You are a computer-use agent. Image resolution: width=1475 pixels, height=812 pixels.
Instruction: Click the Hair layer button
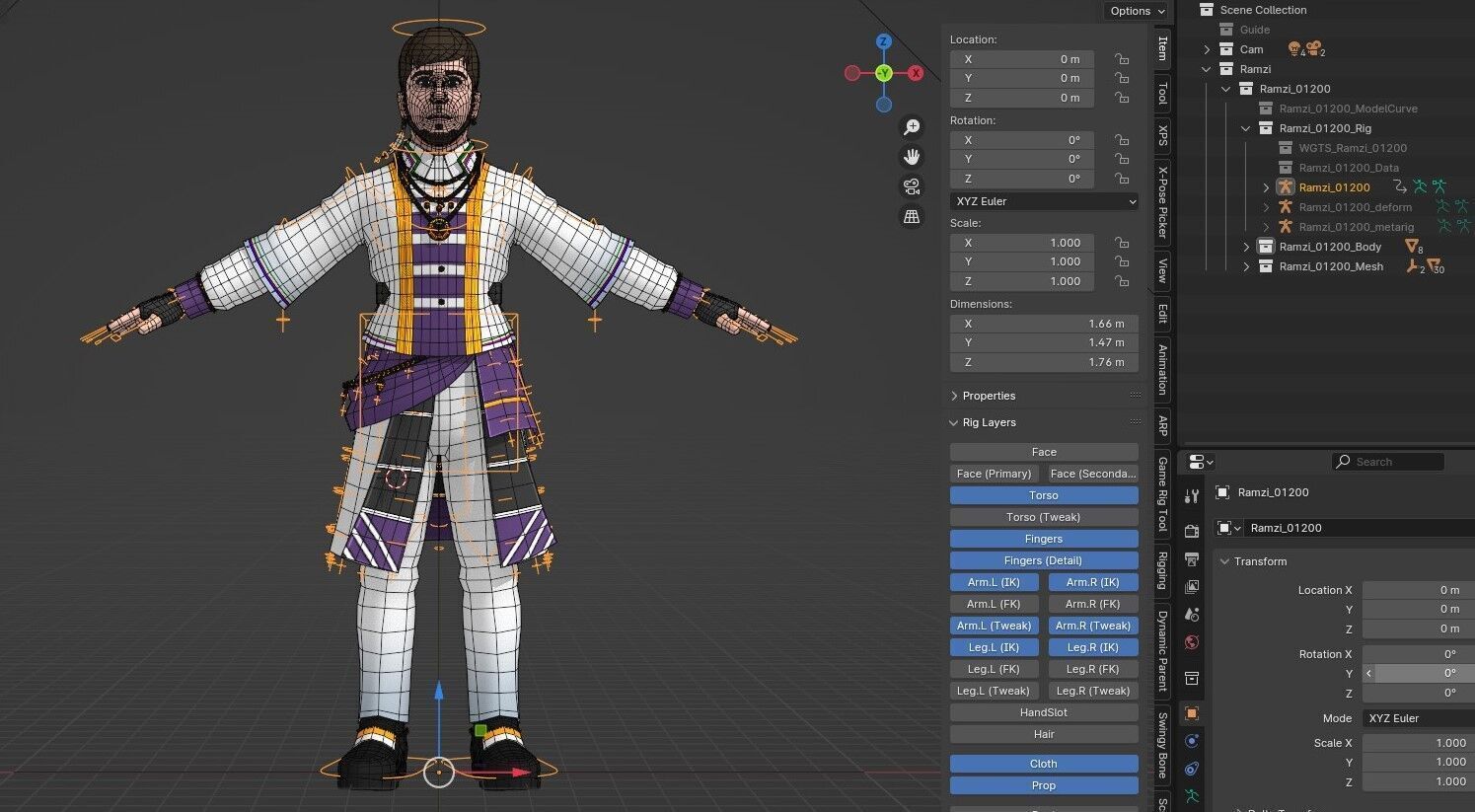tap(1044, 734)
